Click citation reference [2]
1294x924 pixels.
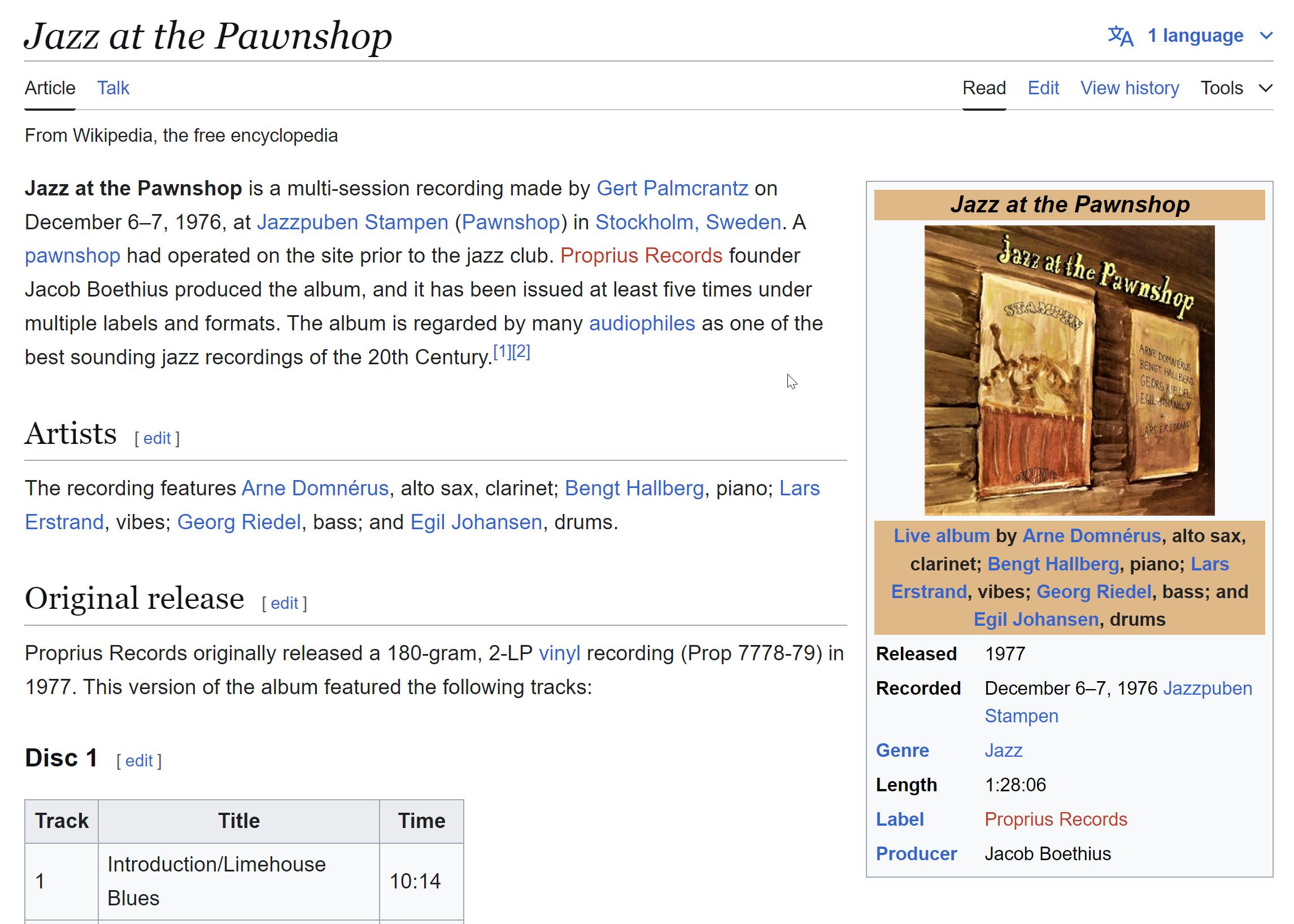coord(521,352)
